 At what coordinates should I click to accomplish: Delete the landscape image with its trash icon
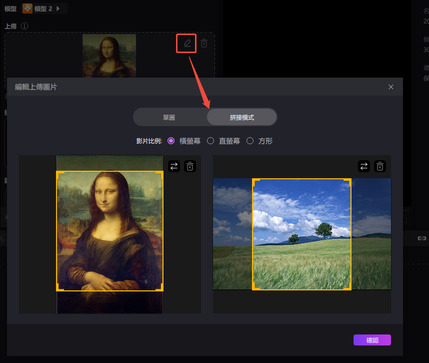coord(380,166)
